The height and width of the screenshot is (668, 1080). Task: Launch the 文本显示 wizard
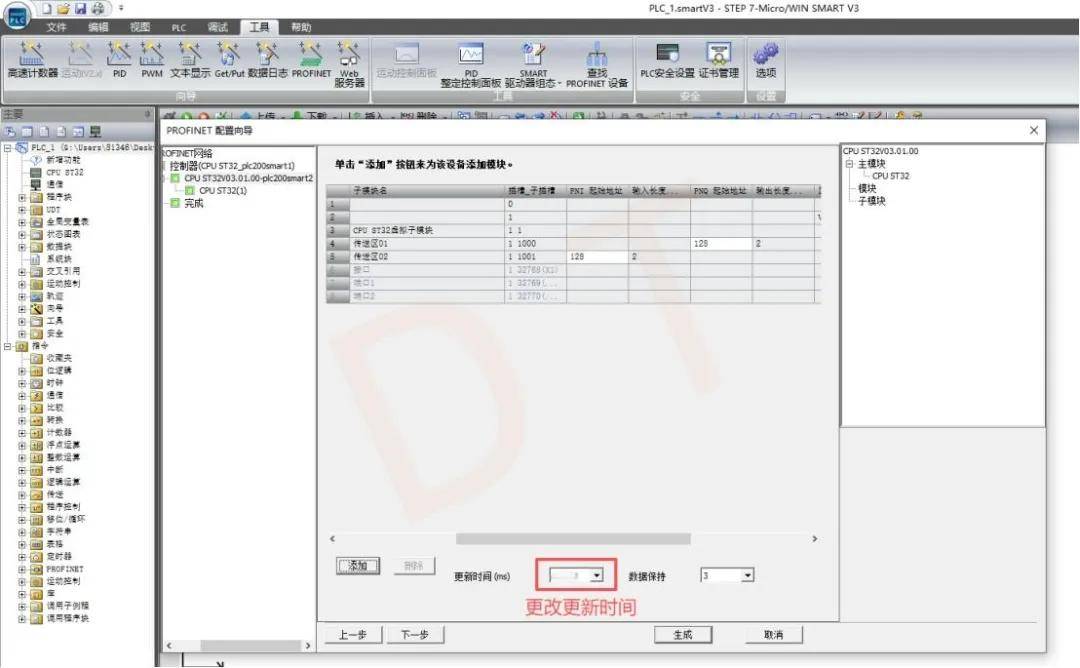tap(189, 60)
